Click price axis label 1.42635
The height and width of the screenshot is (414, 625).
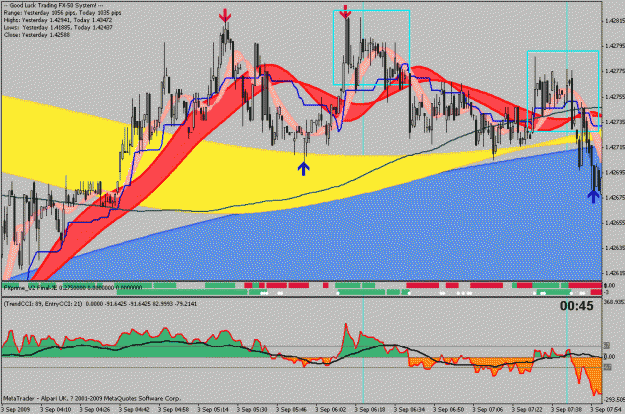614,248
